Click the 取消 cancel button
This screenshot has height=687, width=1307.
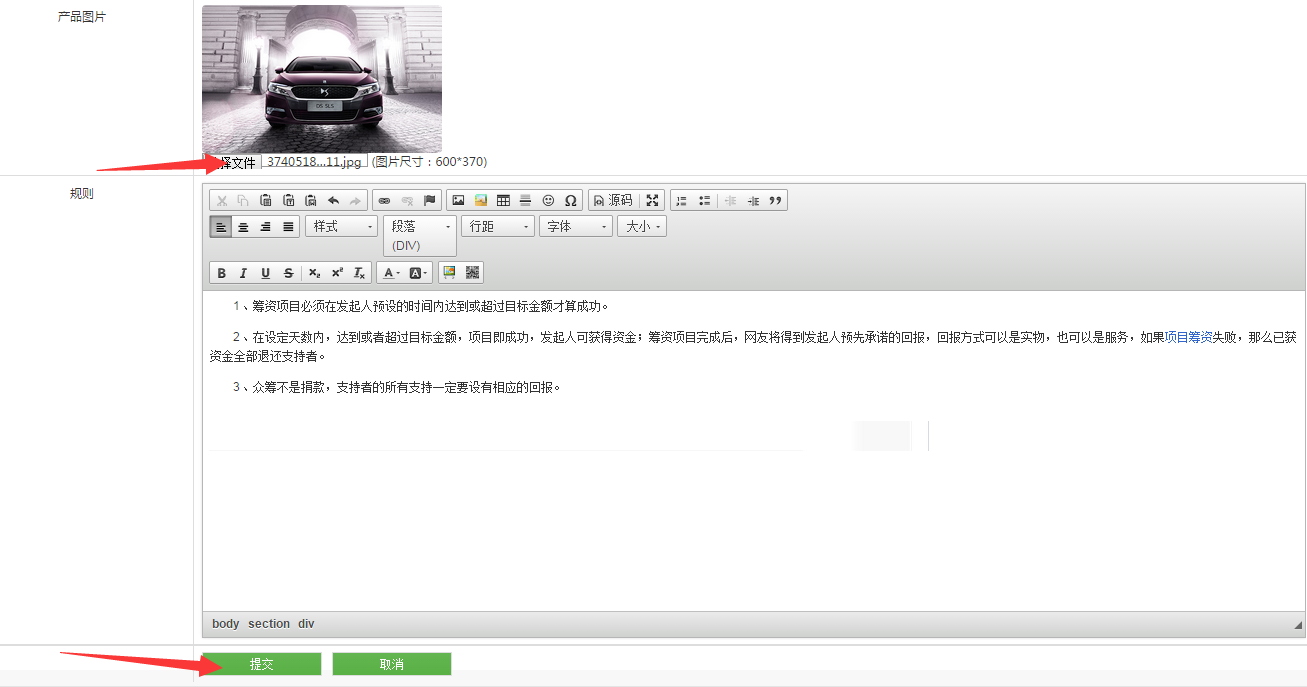[x=392, y=664]
